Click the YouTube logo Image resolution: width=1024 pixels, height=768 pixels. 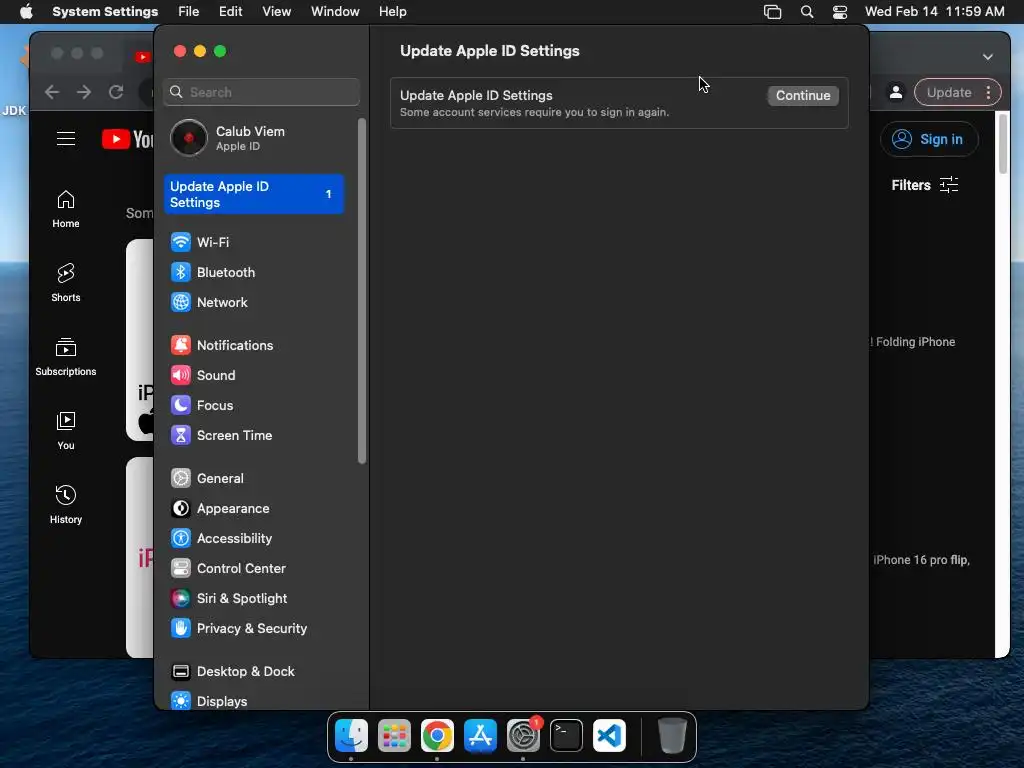tap(128, 139)
